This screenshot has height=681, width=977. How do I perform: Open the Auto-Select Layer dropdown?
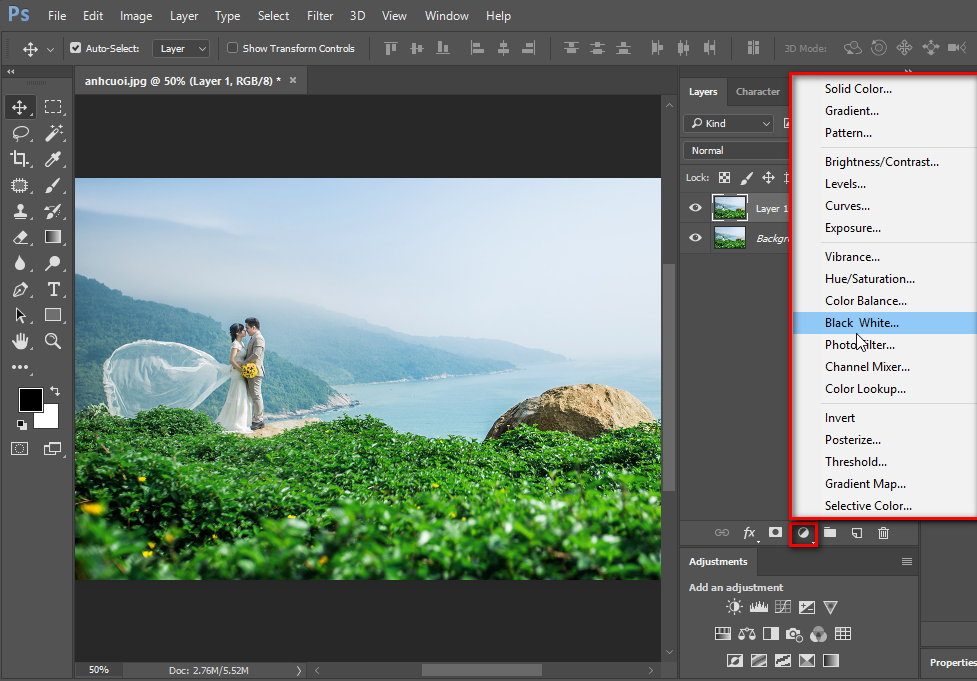coord(181,49)
